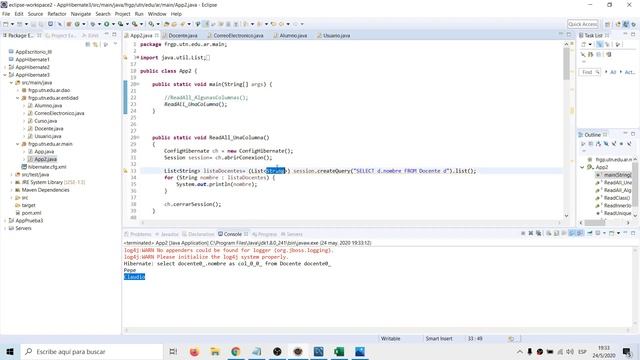This screenshot has height=360, width=640.
Task: Minimize the Console view panel
Action: click(625, 233)
